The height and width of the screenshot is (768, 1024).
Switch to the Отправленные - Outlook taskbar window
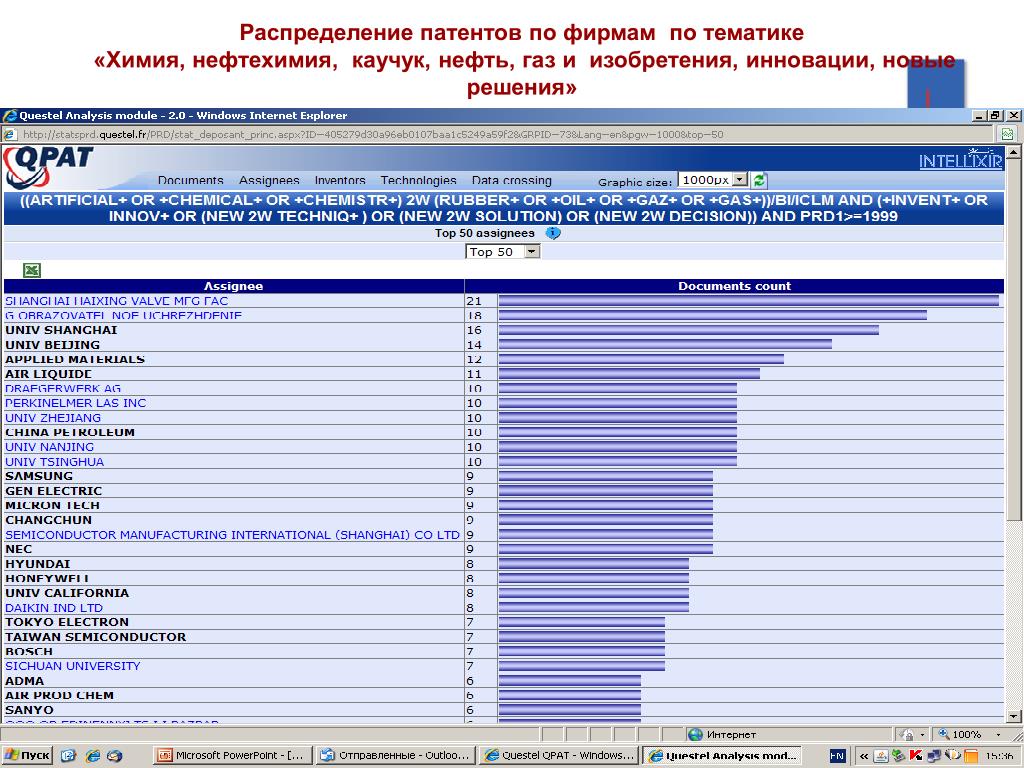(396, 756)
